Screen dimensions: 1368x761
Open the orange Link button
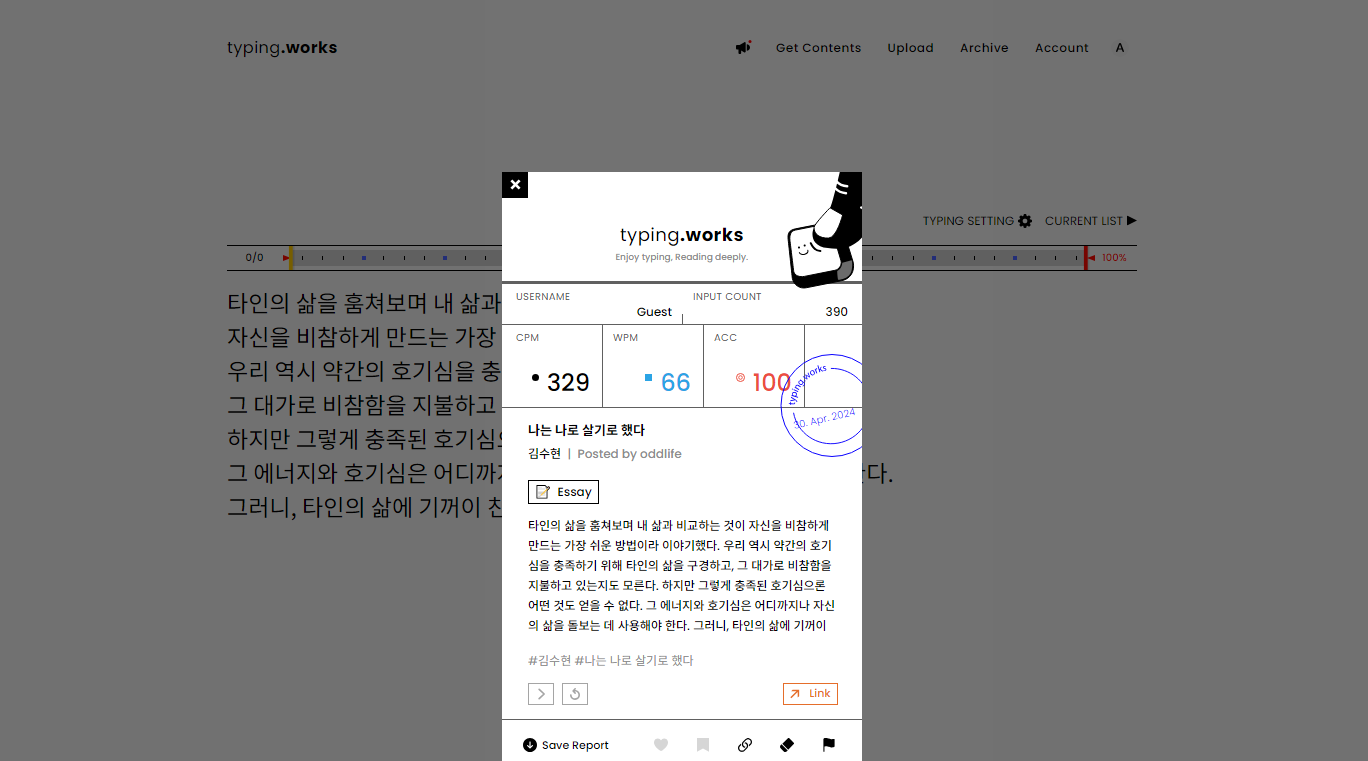coord(810,694)
